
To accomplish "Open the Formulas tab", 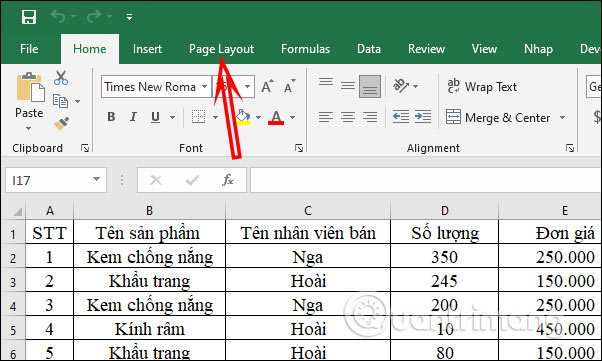I will (305, 49).
